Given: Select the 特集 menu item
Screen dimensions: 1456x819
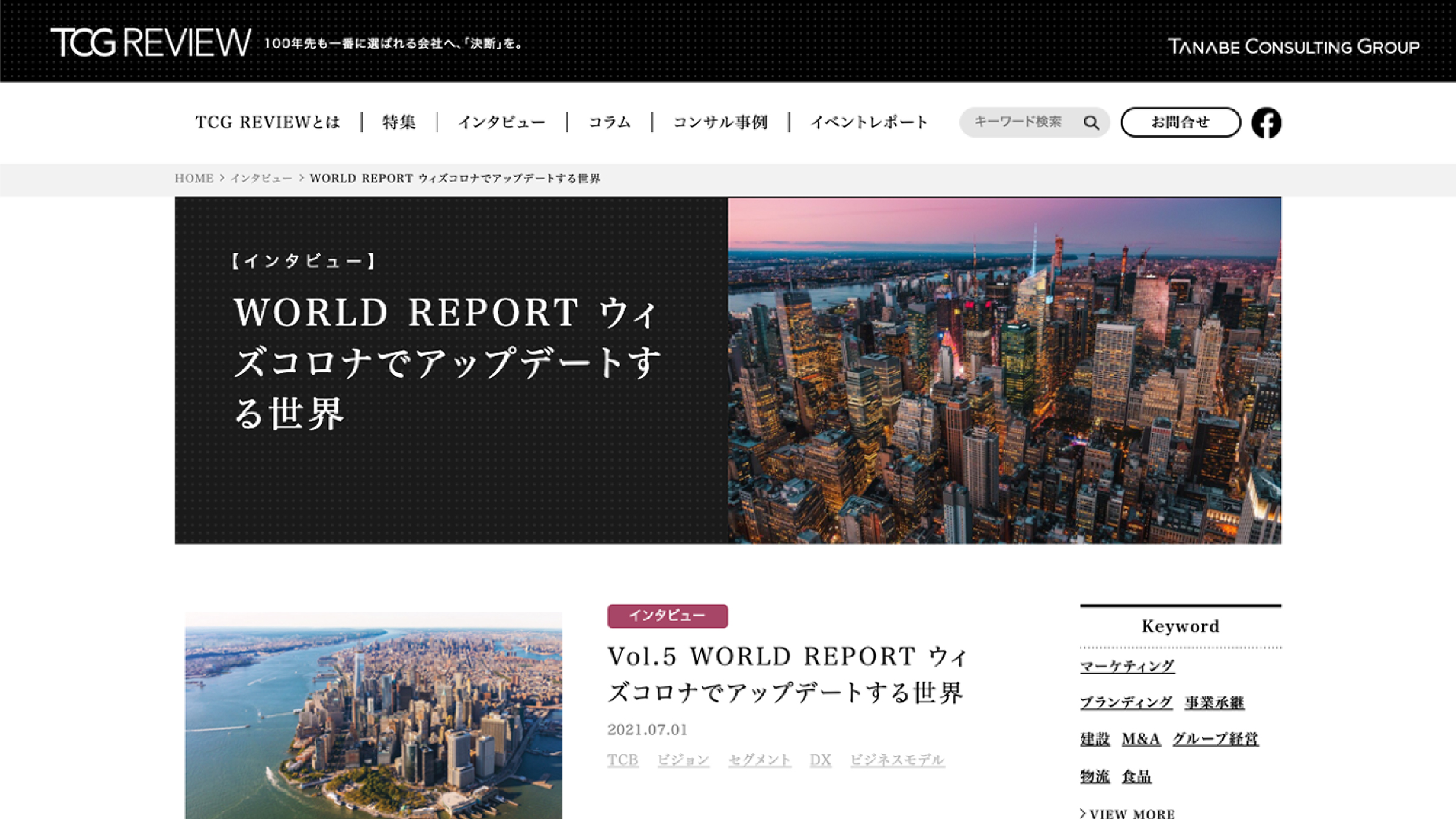Looking at the screenshot, I should (x=399, y=123).
